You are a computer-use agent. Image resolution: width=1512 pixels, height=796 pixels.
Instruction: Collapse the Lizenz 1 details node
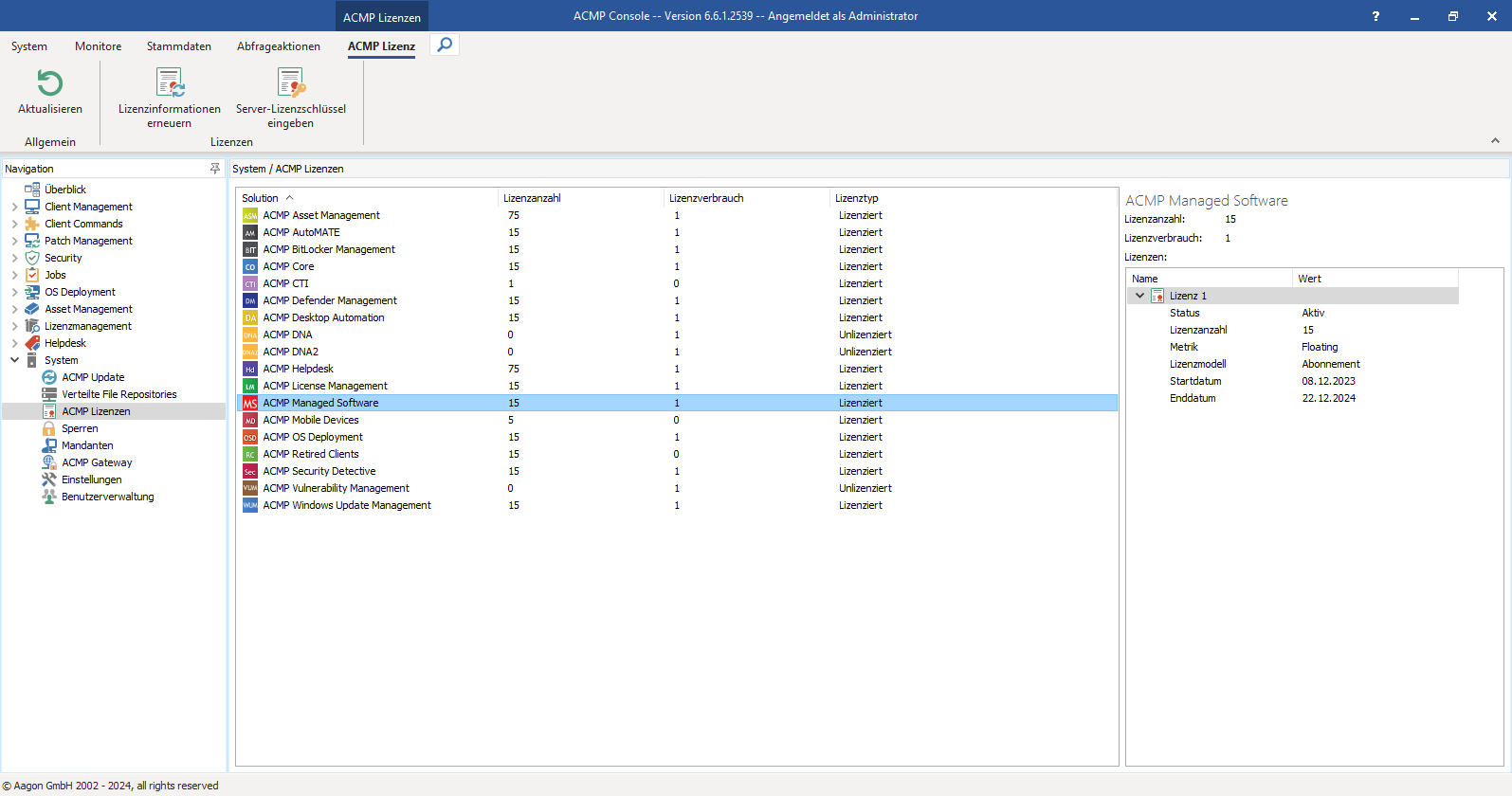[1139, 296]
